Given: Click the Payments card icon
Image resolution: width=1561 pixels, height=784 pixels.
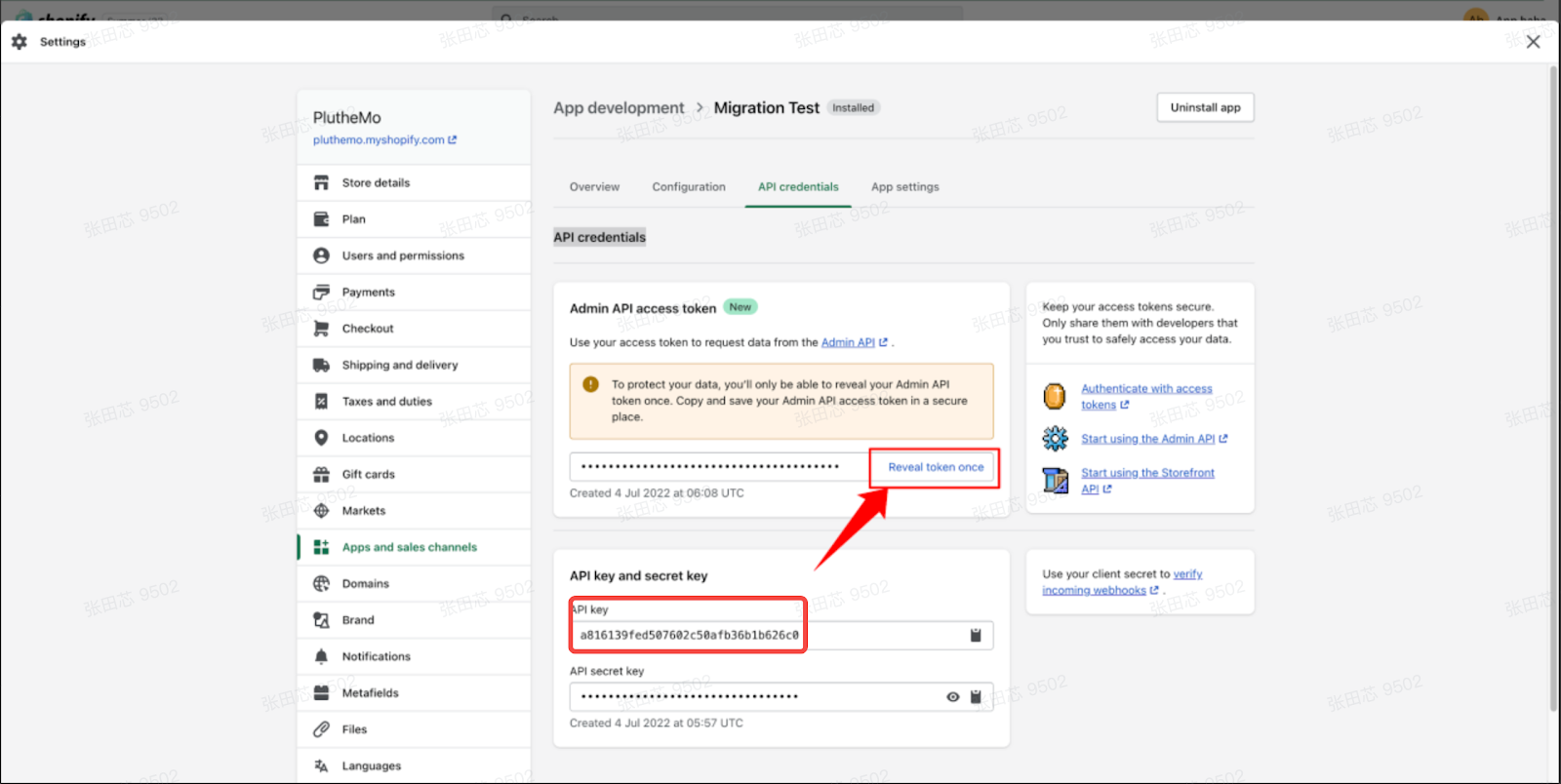Looking at the screenshot, I should point(321,293).
